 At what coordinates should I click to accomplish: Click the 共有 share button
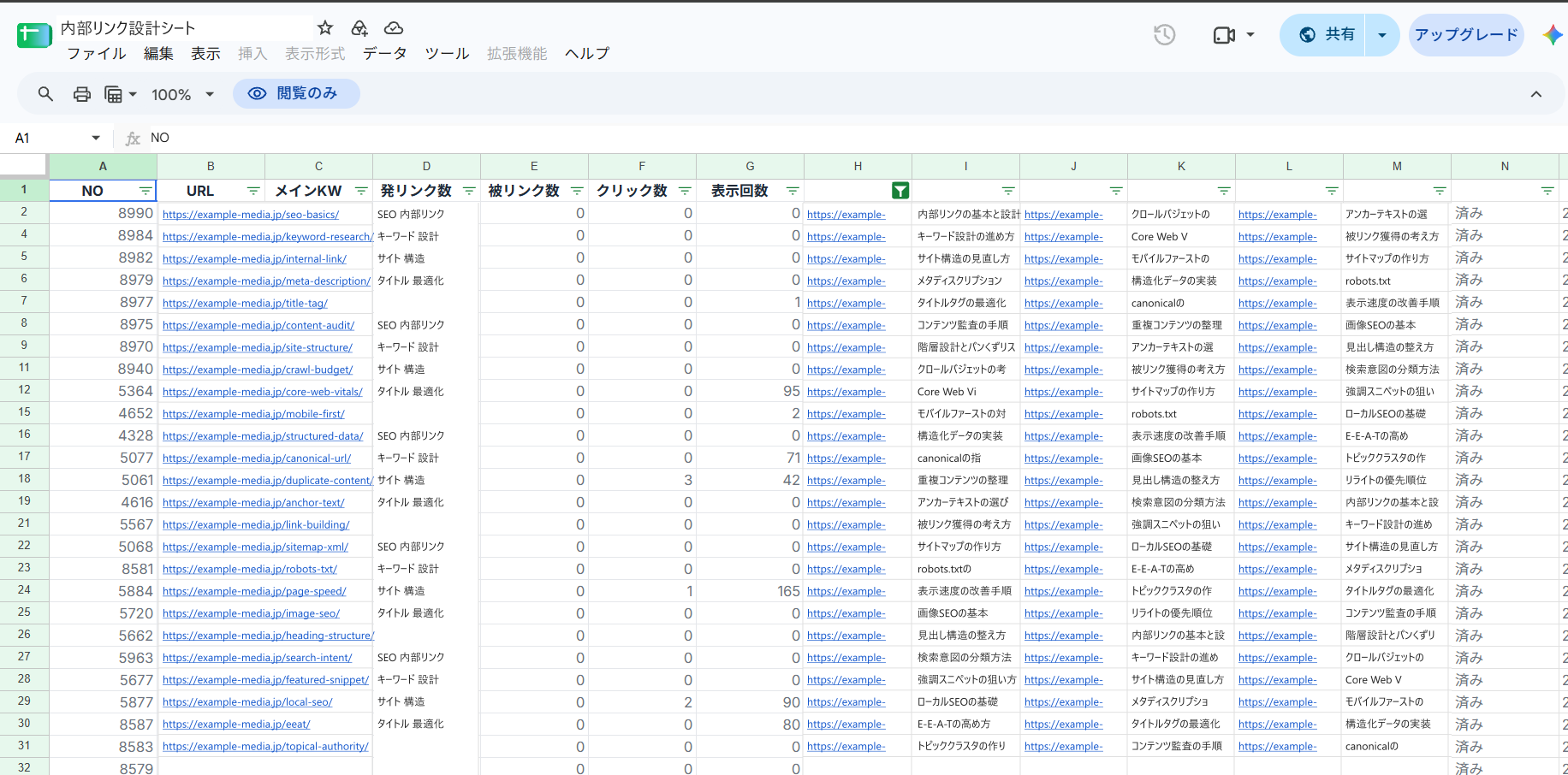(1323, 35)
